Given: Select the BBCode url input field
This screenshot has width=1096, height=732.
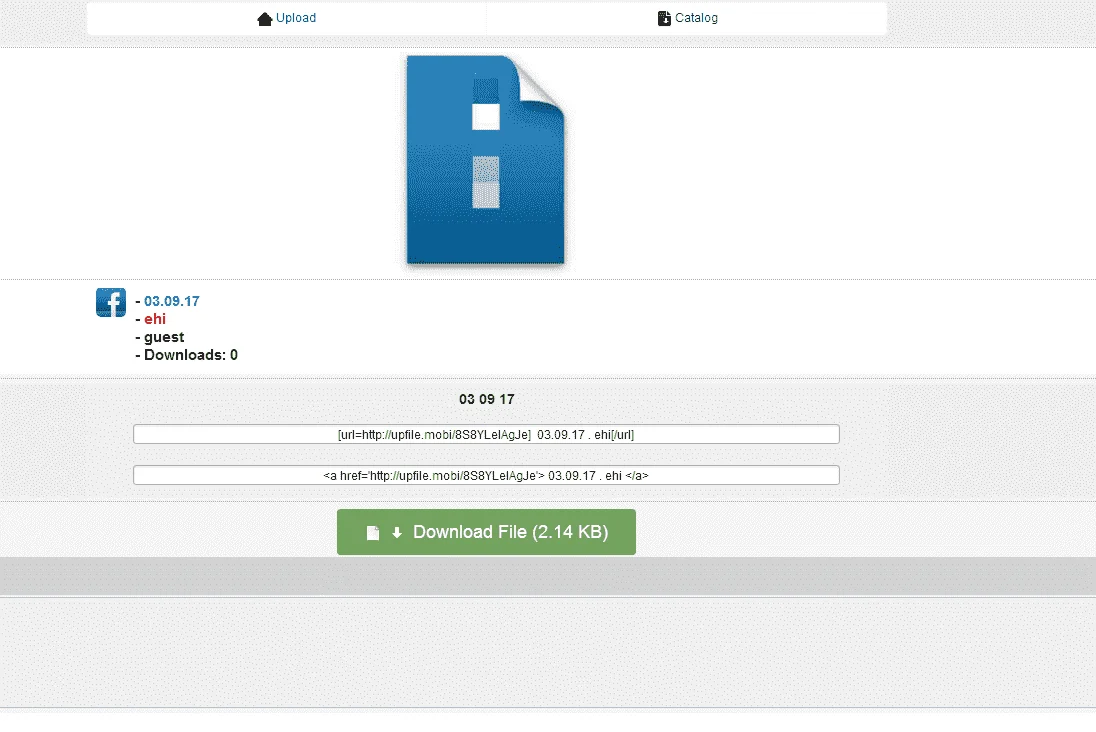Looking at the screenshot, I should [486, 434].
